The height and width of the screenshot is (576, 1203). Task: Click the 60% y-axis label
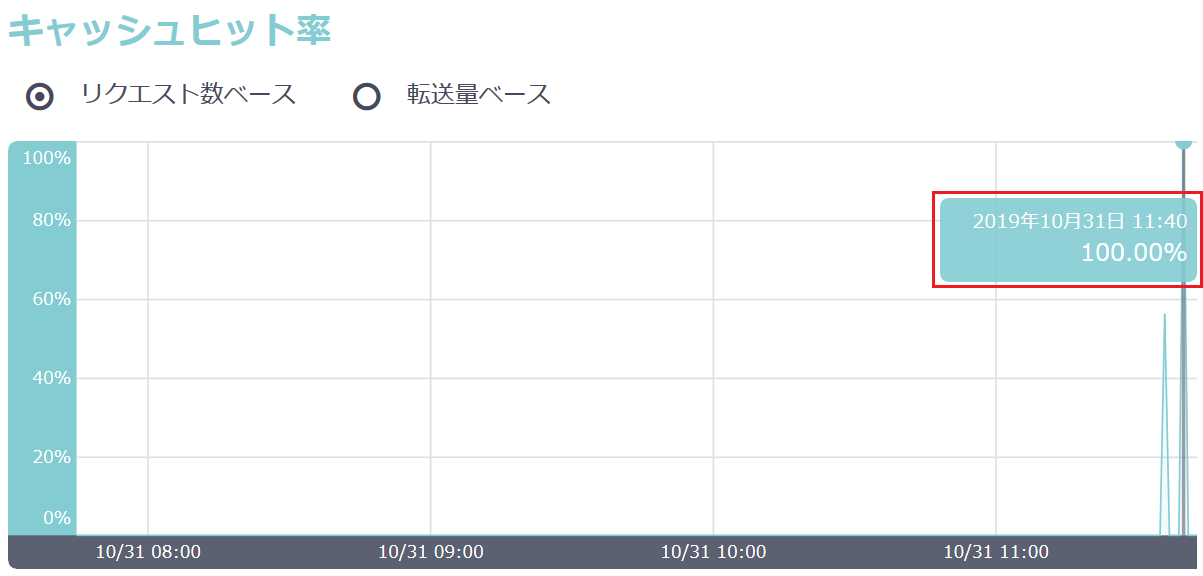point(50,299)
